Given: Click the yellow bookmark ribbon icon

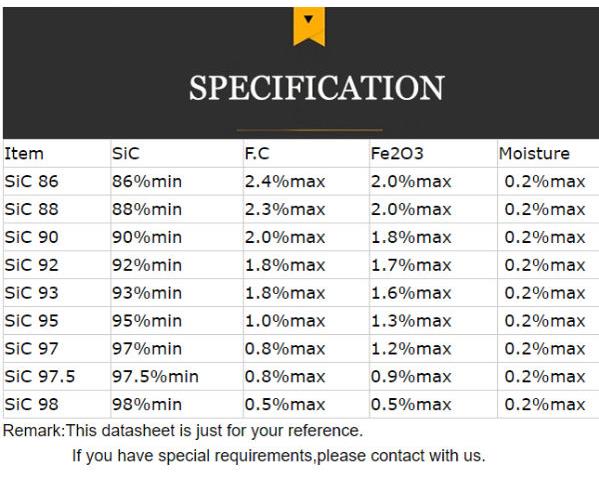Looking at the screenshot, I should [x=309, y=27].
